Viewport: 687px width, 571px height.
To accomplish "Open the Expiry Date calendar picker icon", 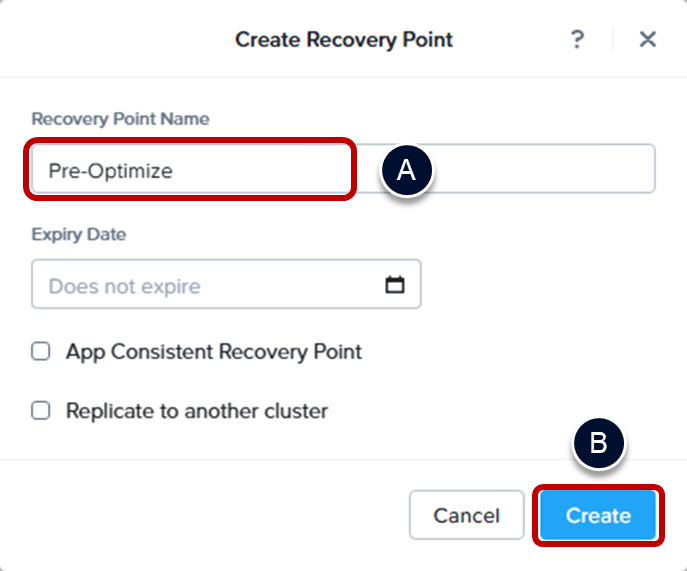I will pos(395,285).
